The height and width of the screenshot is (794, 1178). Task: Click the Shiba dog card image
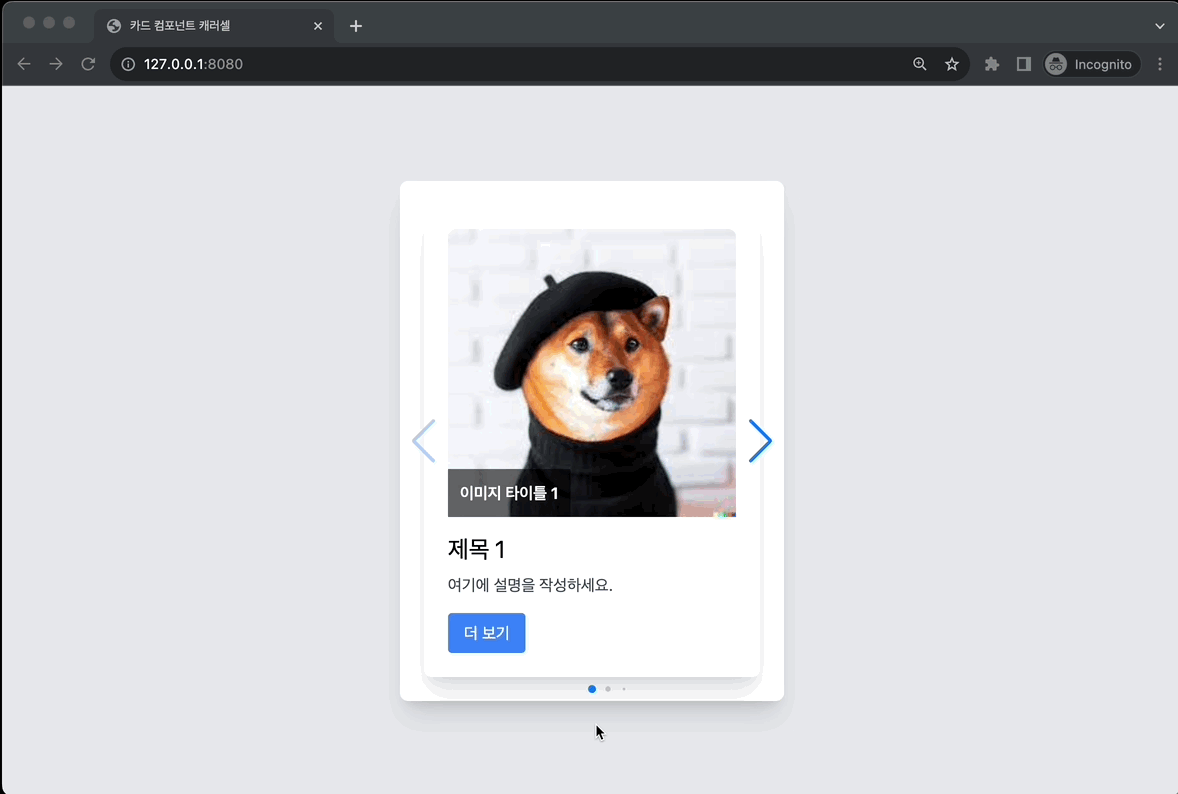(x=592, y=373)
